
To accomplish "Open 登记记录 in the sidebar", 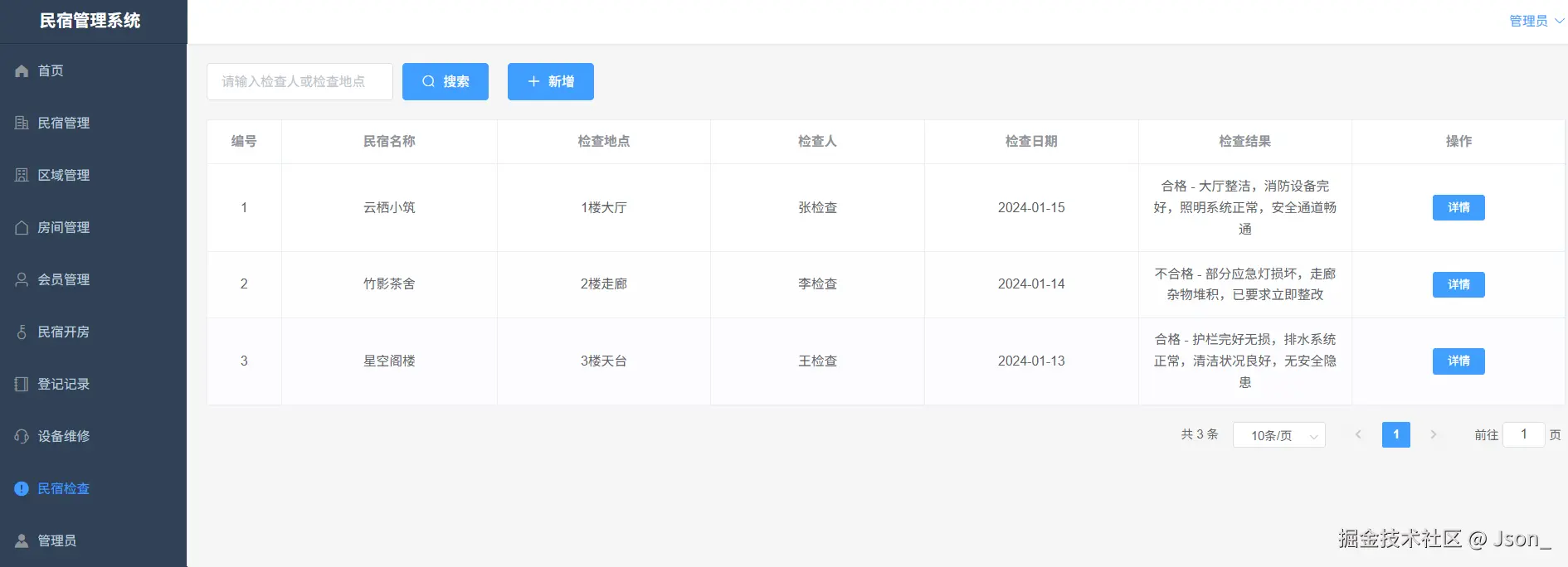I will click(93, 384).
